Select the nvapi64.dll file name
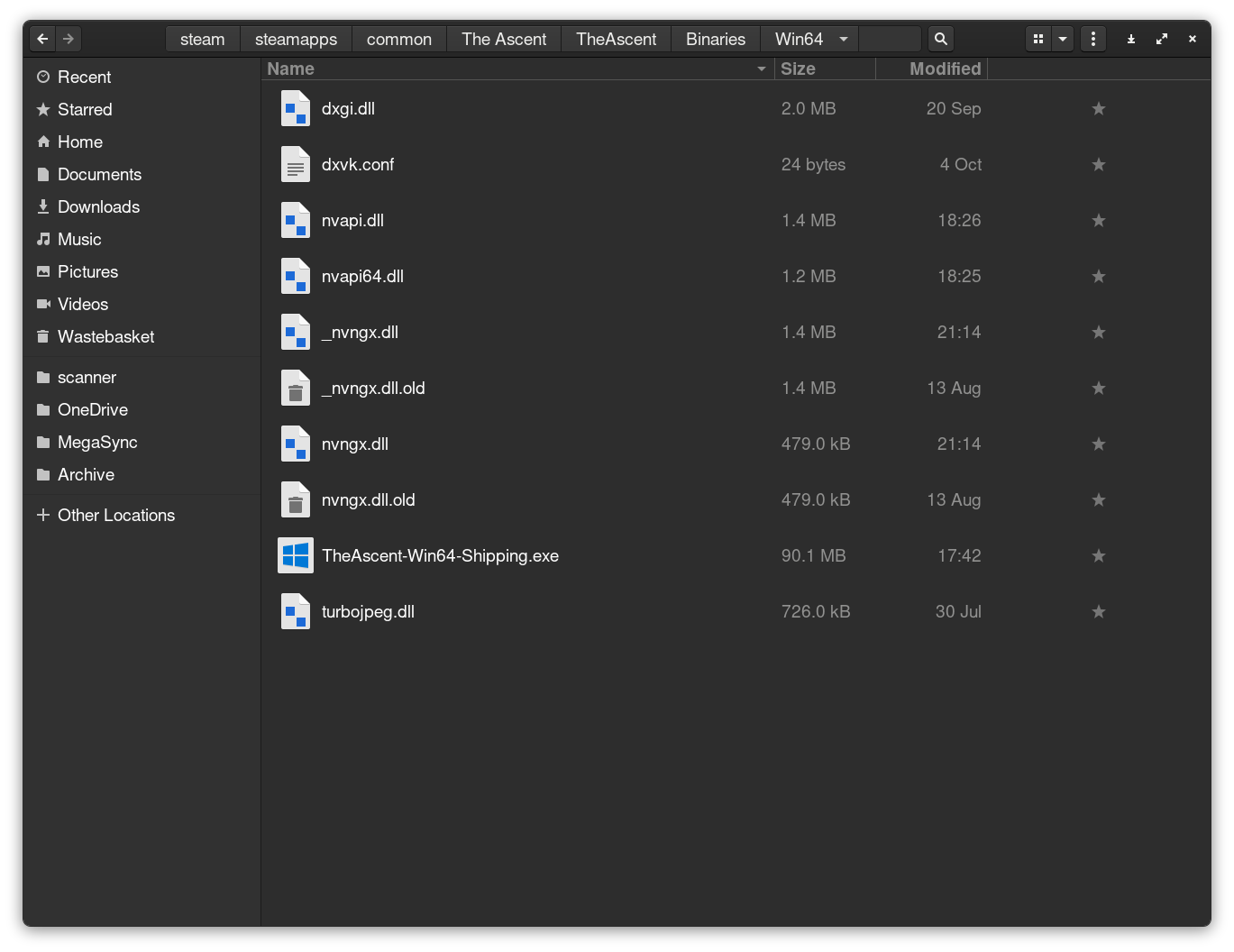 tap(362, 276)
